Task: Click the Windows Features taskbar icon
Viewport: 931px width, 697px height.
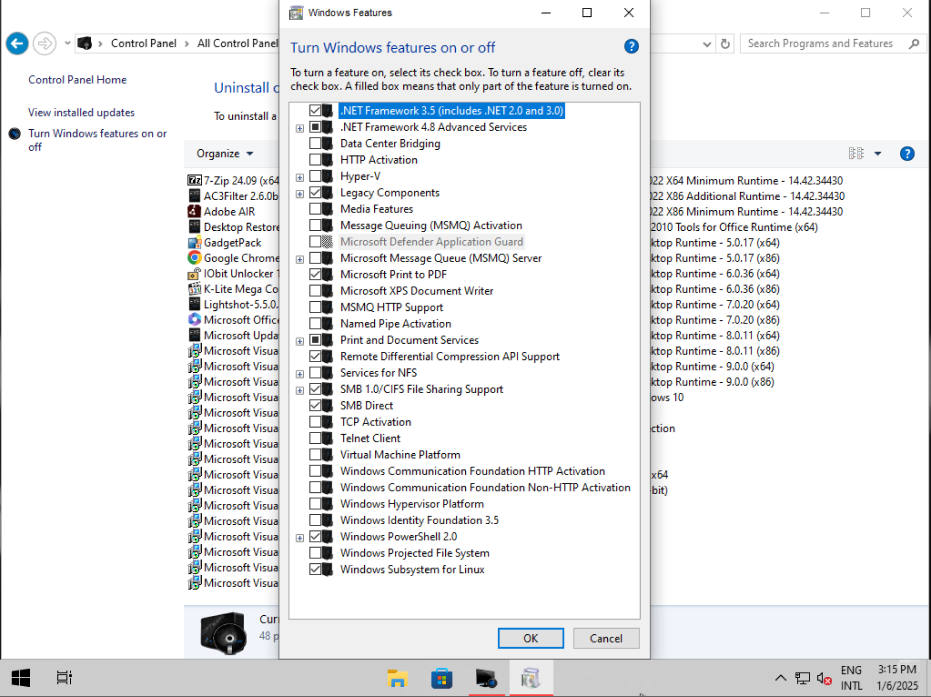Action: (x=530, y=677)
